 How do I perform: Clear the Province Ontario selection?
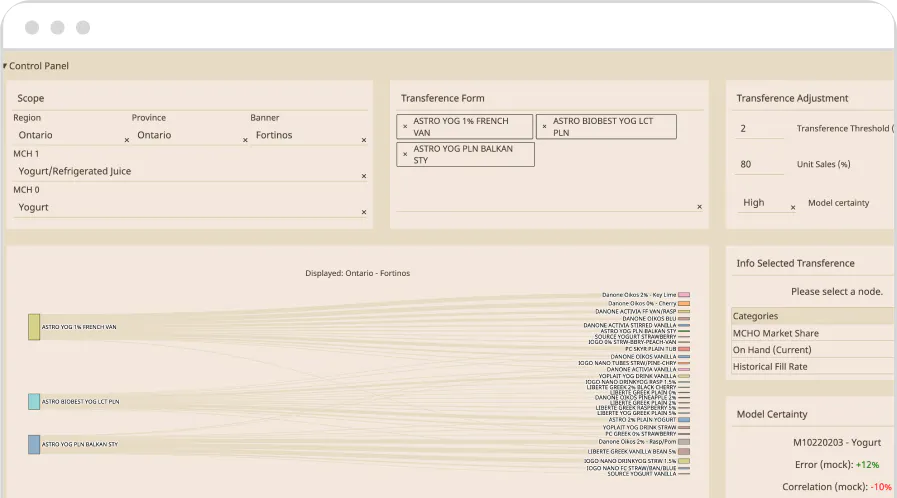pos(245,140)
